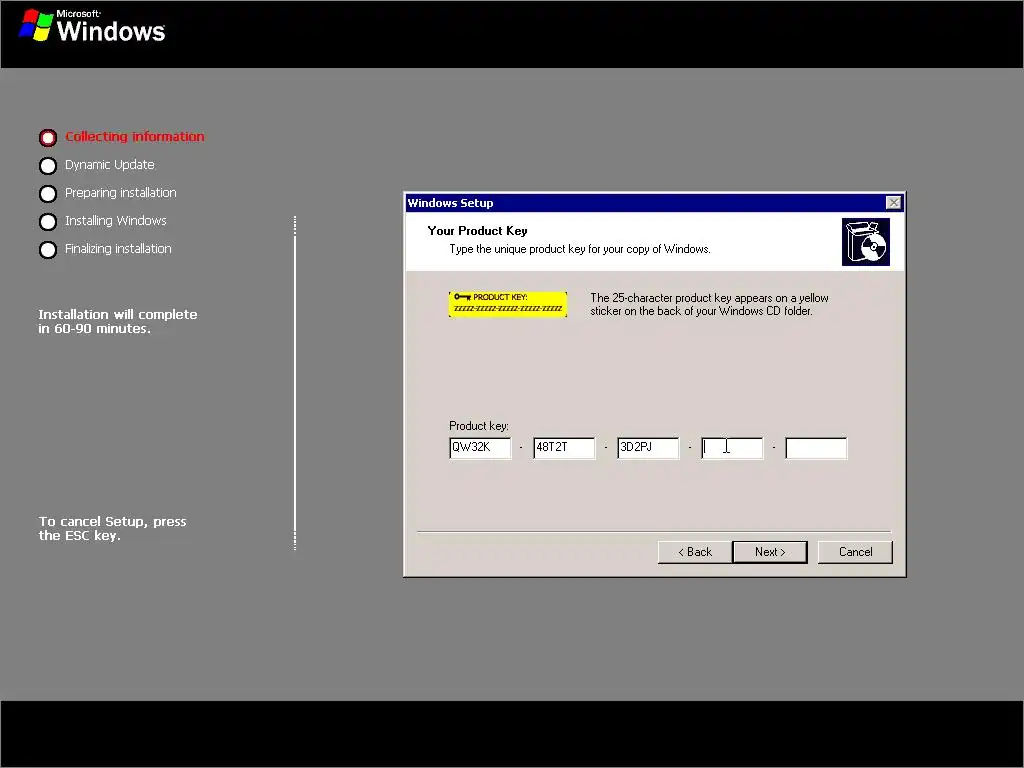Click the Windows Setup title bar

(654, 203)
